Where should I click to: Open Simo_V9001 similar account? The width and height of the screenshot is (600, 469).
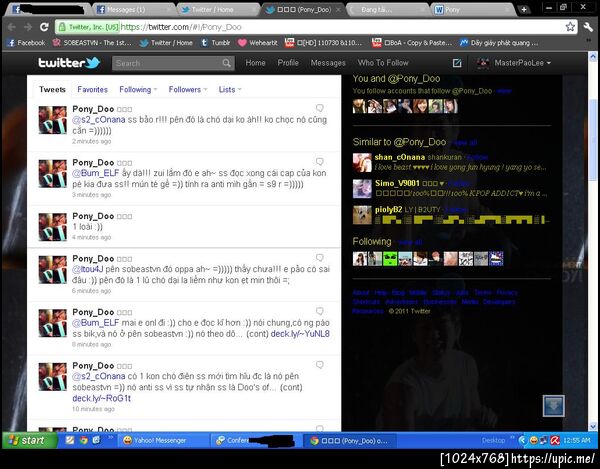click(x=397, y=183)
